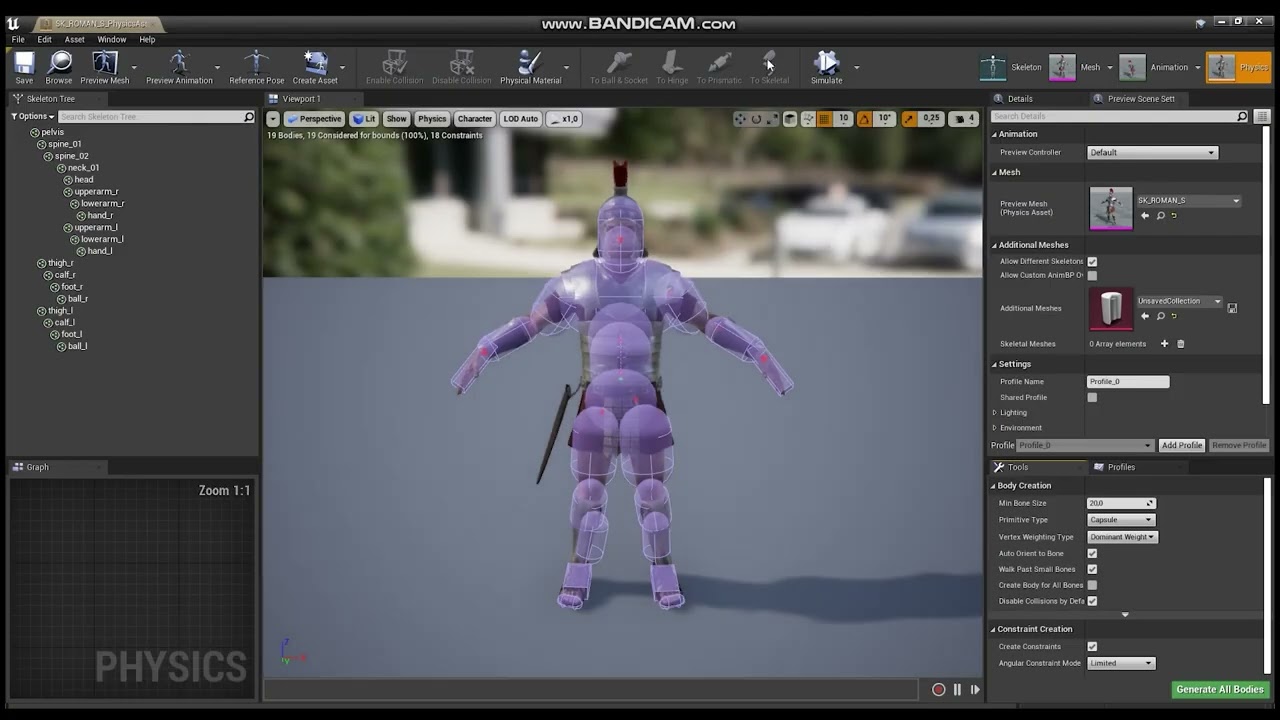Open Angular Constraint Mode dropdown

1121,663
